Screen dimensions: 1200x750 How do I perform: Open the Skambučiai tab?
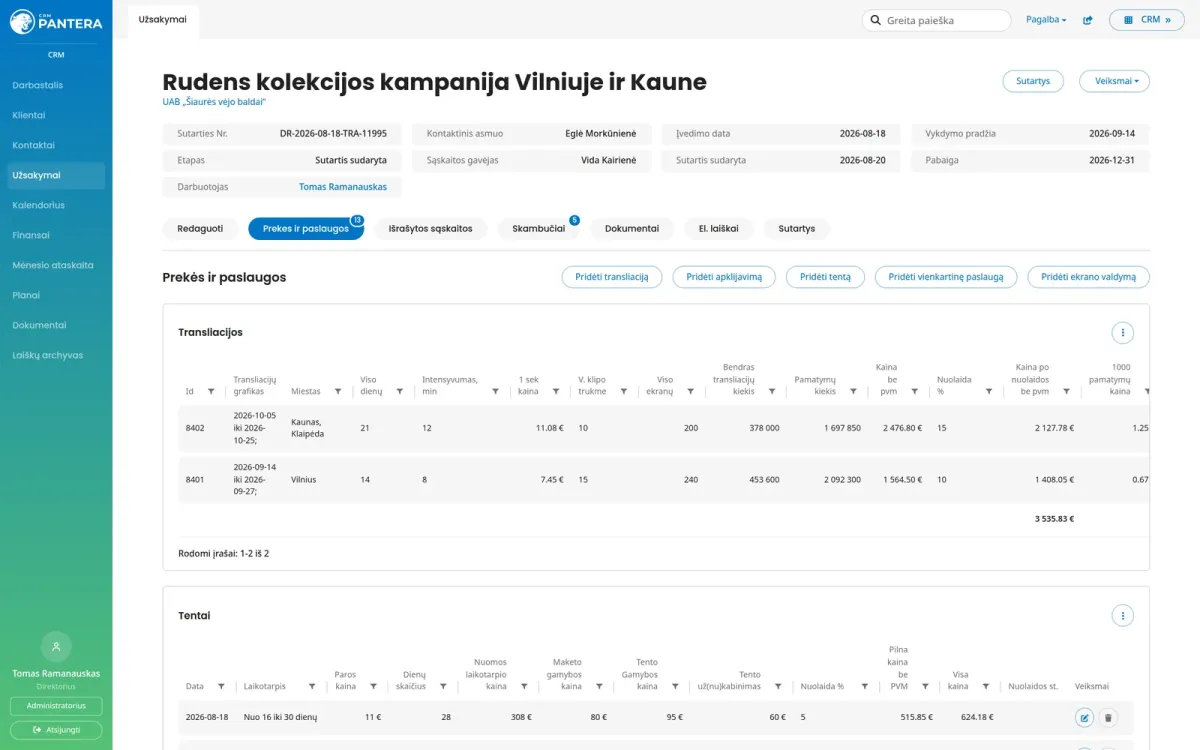coord(539,229)
